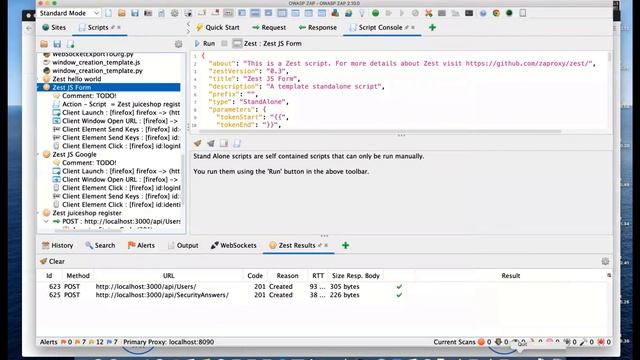Image resolution: width=640 pixels, height=360 pixels.
Task: Click the Stop script square button
Action: pyautogui.click(x=224, y=43)
